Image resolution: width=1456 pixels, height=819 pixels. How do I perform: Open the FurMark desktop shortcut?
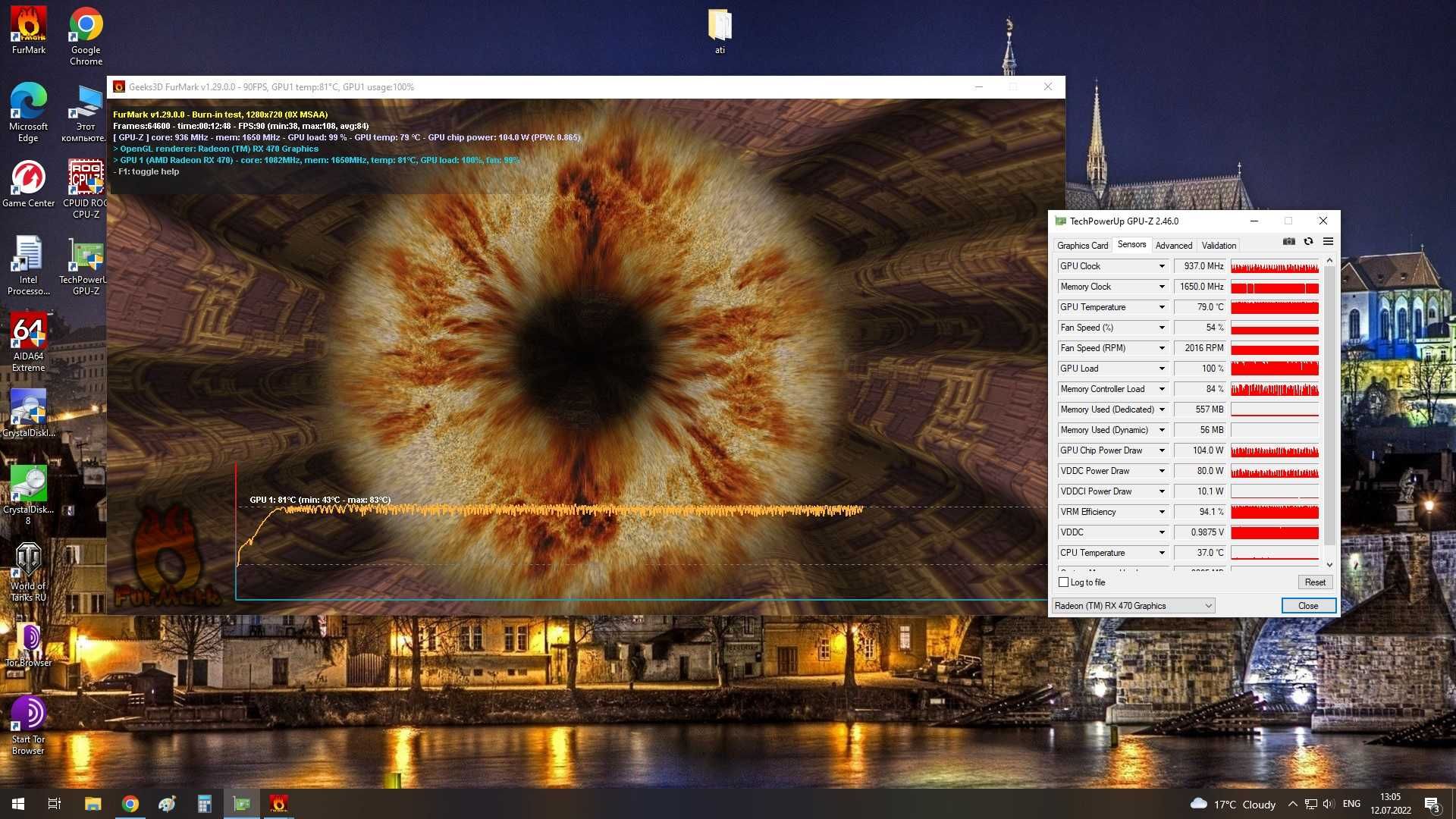click(x=29, y=31)
